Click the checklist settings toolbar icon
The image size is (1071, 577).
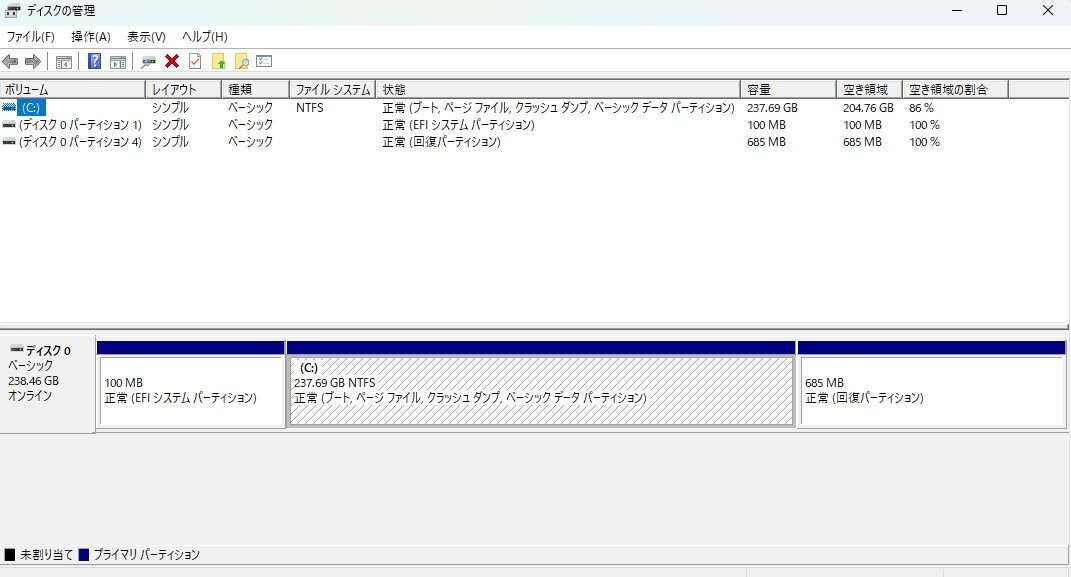pos(264,61)
